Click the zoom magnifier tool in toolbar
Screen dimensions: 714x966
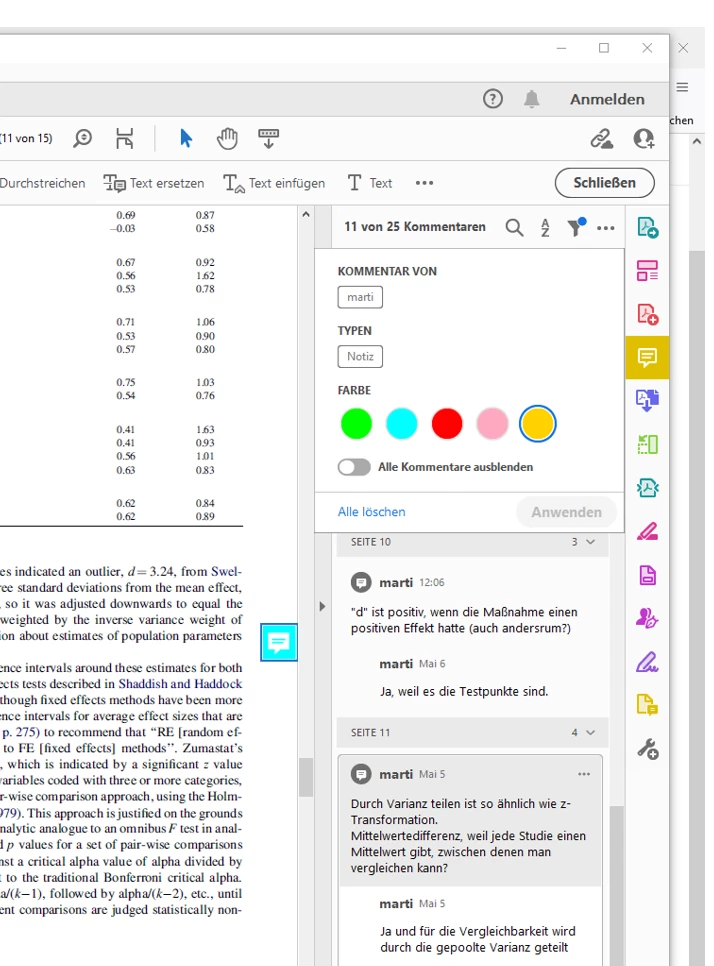[x=82, y=139]
